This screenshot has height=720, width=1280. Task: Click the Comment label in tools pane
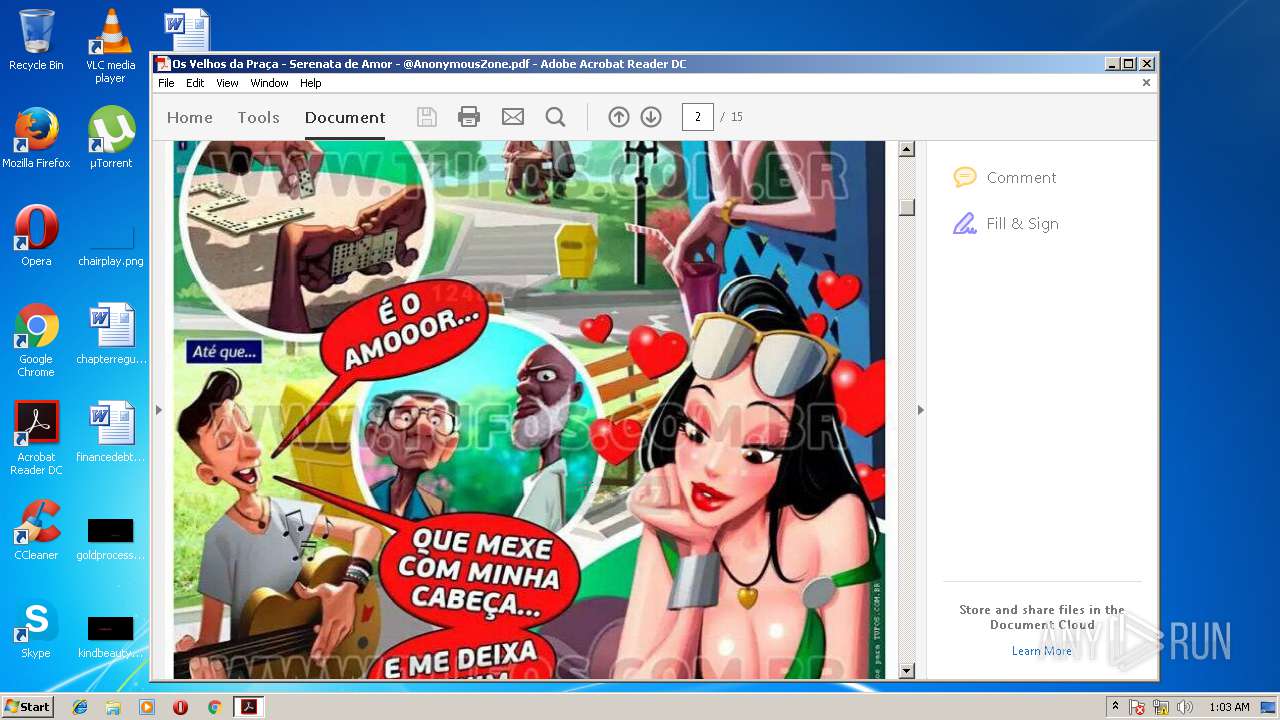[1021, 178]
